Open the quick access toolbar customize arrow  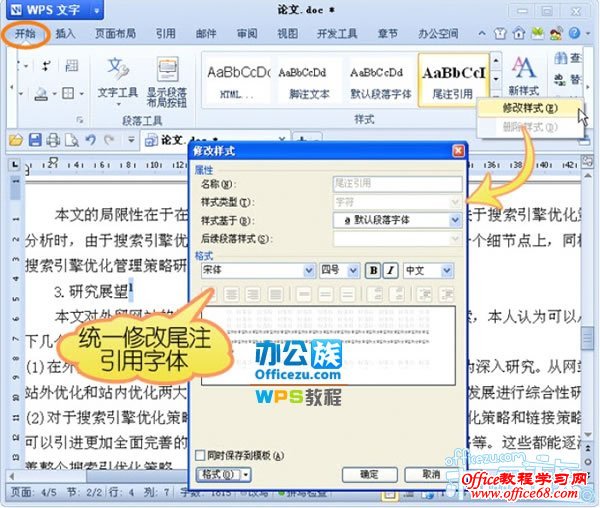point(131,140)
